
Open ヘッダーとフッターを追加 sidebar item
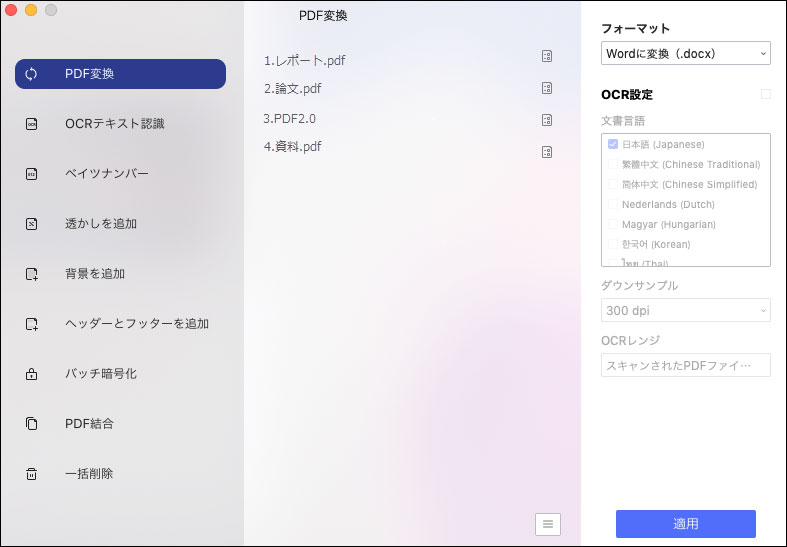coord(137,324)
